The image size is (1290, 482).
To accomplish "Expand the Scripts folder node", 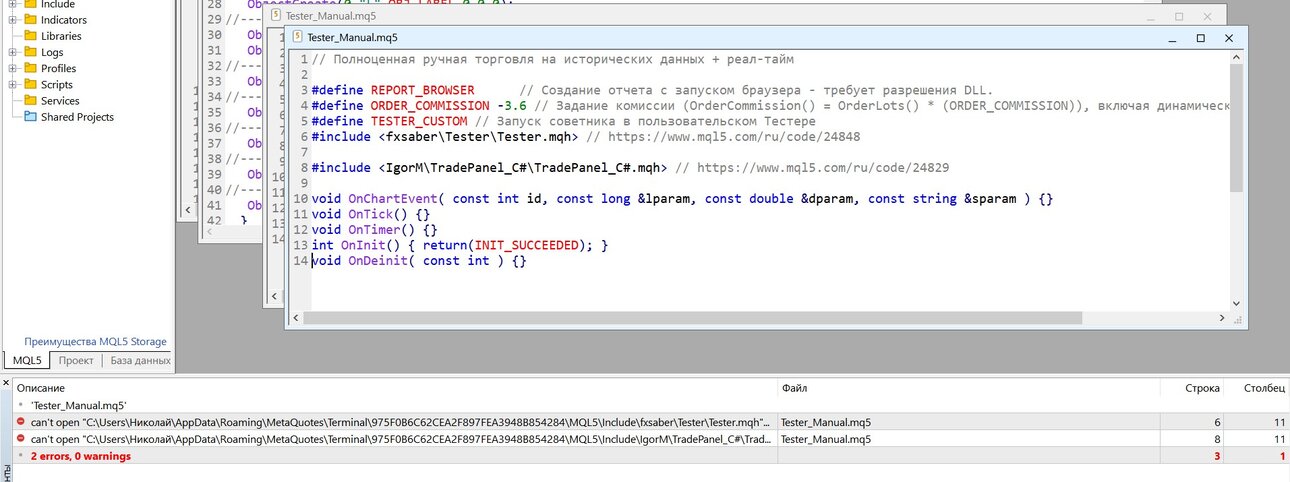I will point(13,84).
